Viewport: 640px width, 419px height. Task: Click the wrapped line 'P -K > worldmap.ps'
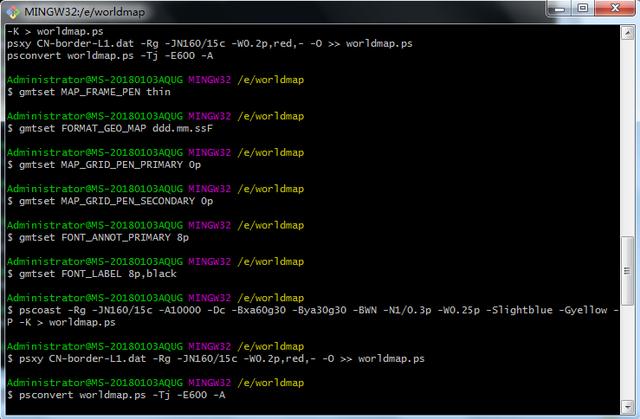[61, 322]
